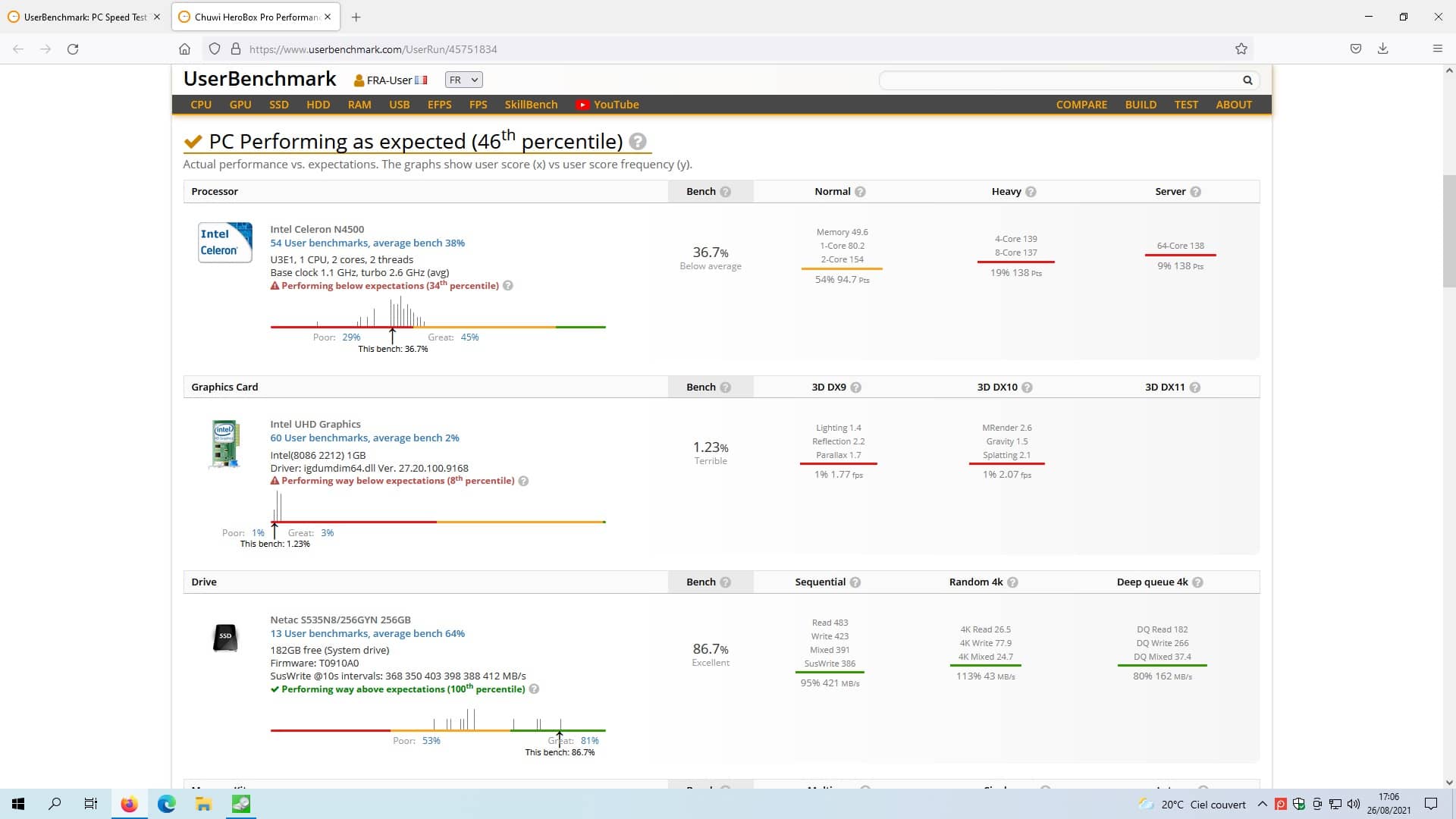The height and width of the screenshot is (819, 1456).
Task: Click help icon next to Heavy column
Action: point(1031,192)
